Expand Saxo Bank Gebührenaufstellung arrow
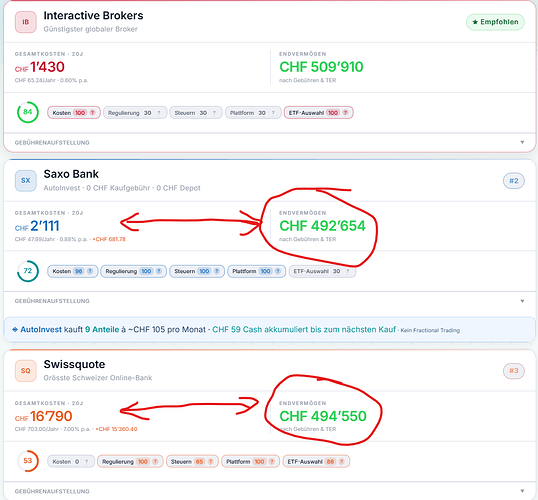This screenshot has height=500, width=538. click(x=522, y=301)
